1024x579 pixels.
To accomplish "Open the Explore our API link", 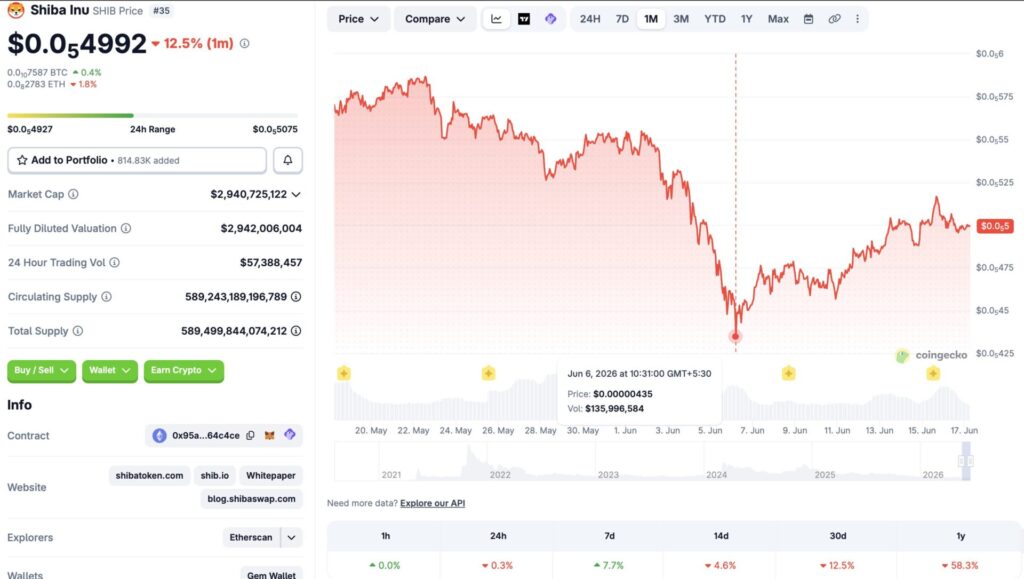I will pos(432,503).
